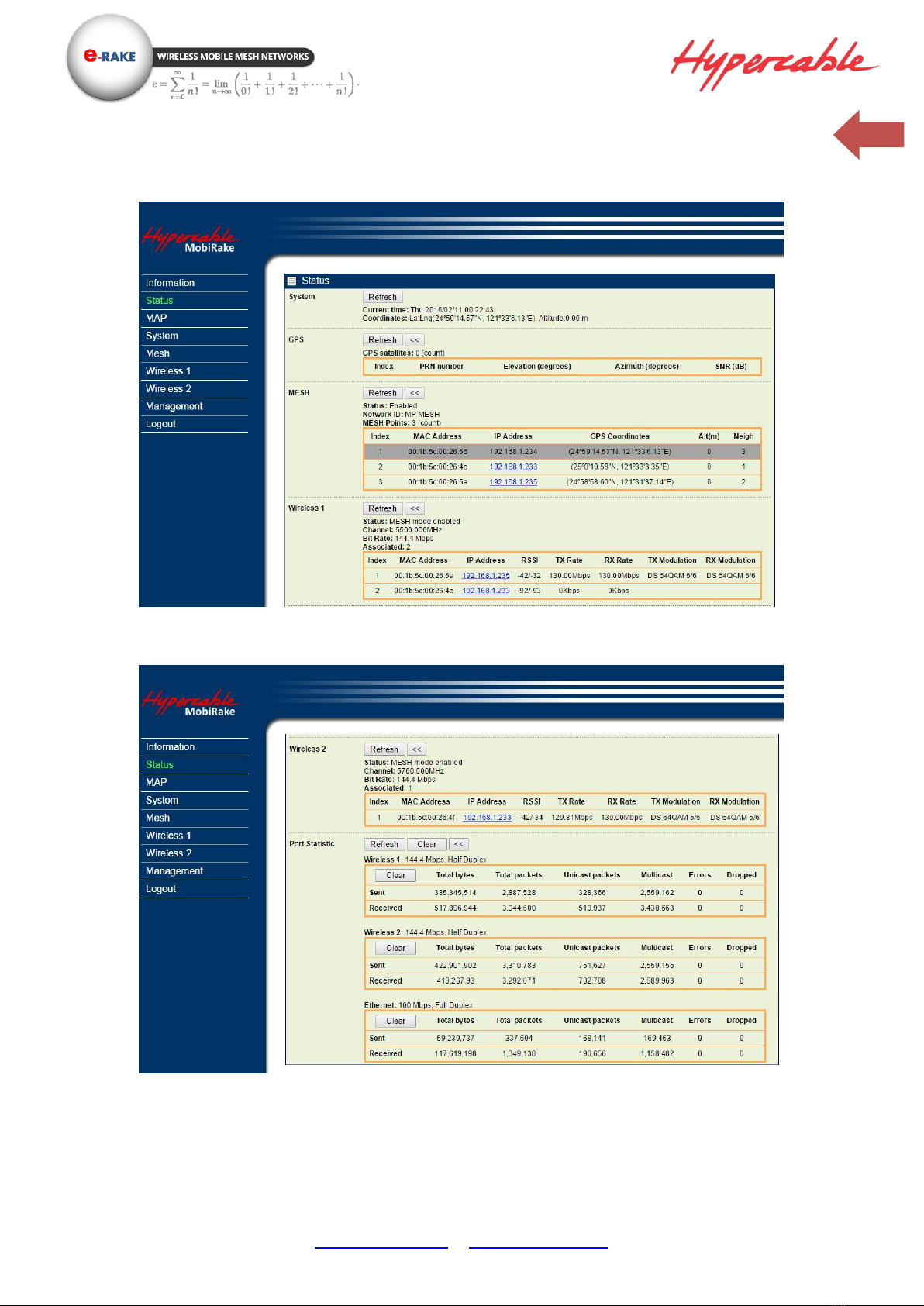Open Mesh in the lower screenshot's sidebar
Viewport: 924px width, 1306px height.
click(158, 818)
